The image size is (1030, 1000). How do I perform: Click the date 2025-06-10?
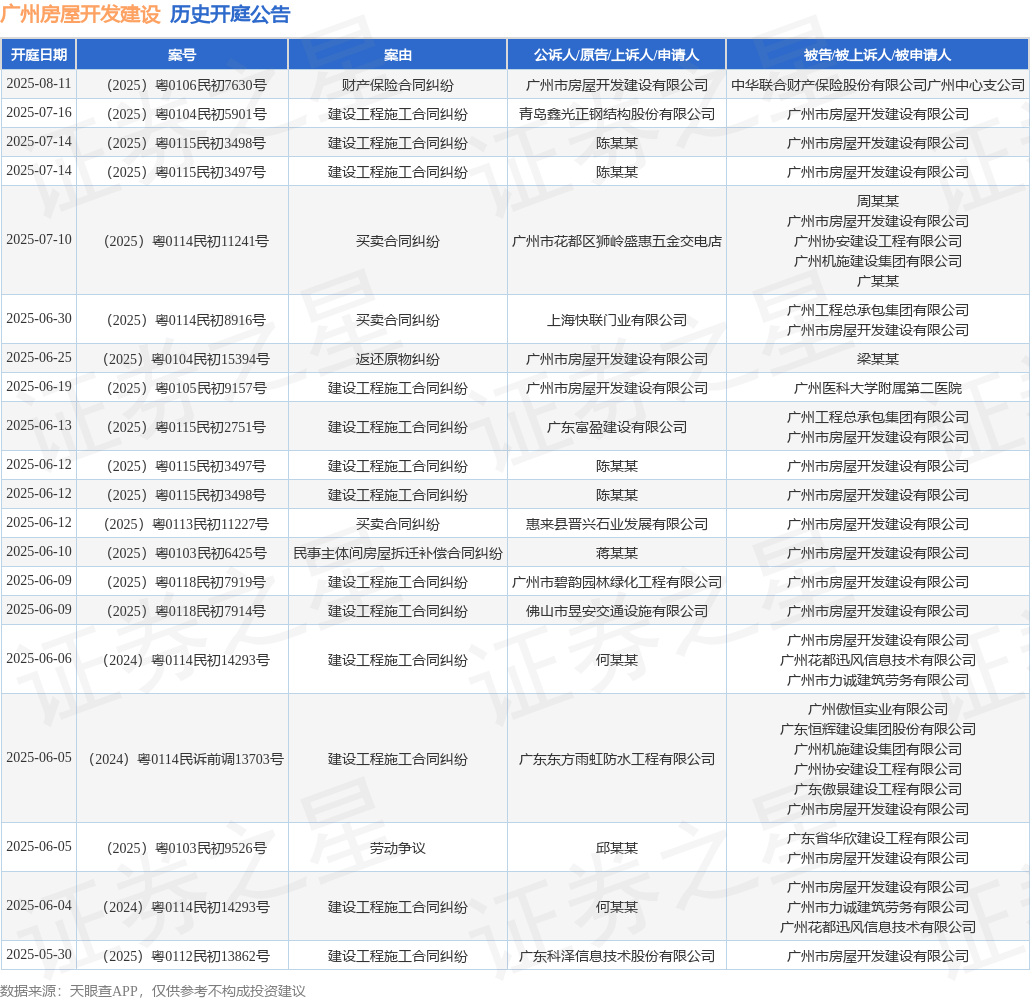coord(39,551)
